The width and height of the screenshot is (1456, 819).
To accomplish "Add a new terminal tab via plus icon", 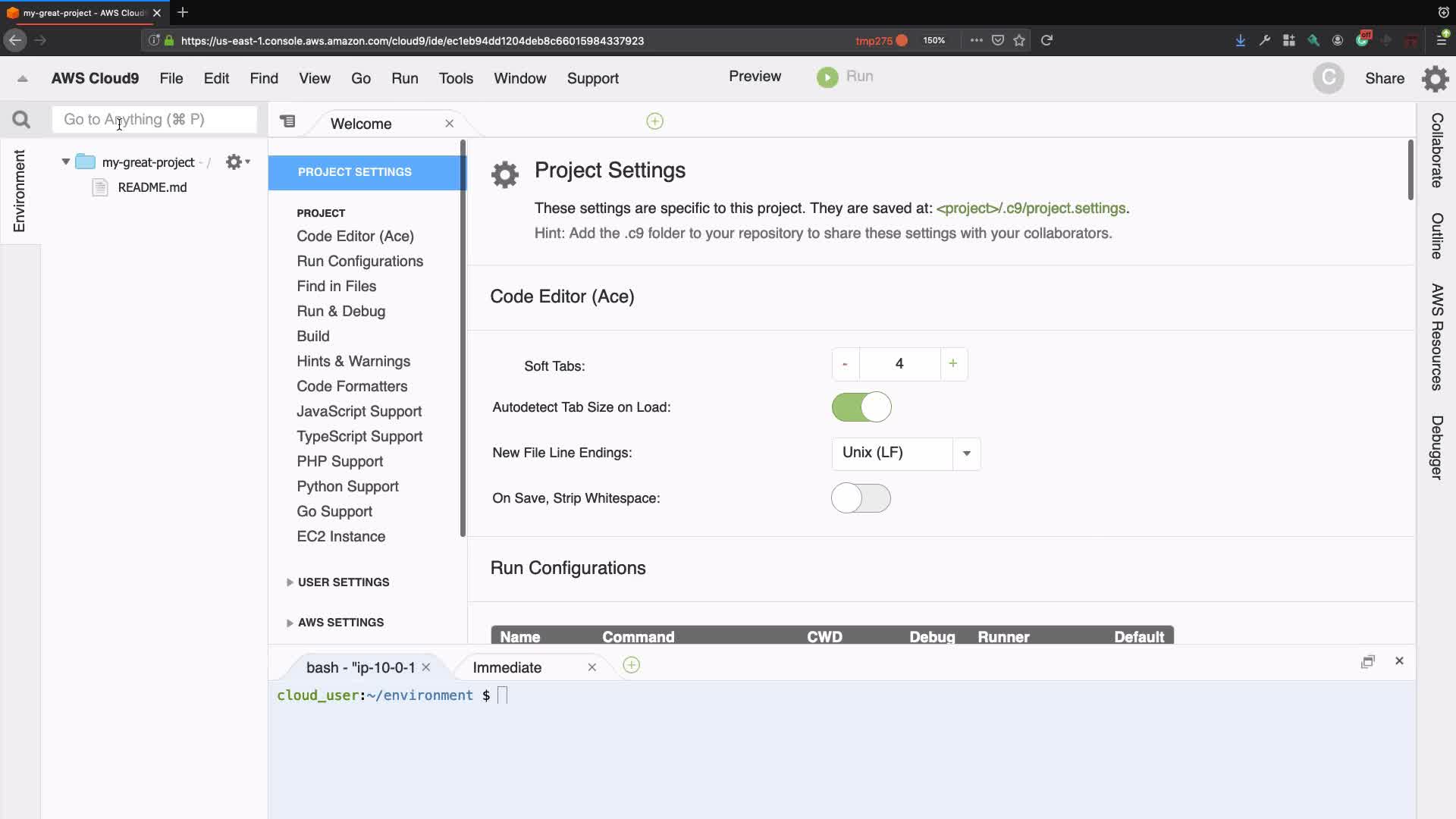I will coord(631,666).
